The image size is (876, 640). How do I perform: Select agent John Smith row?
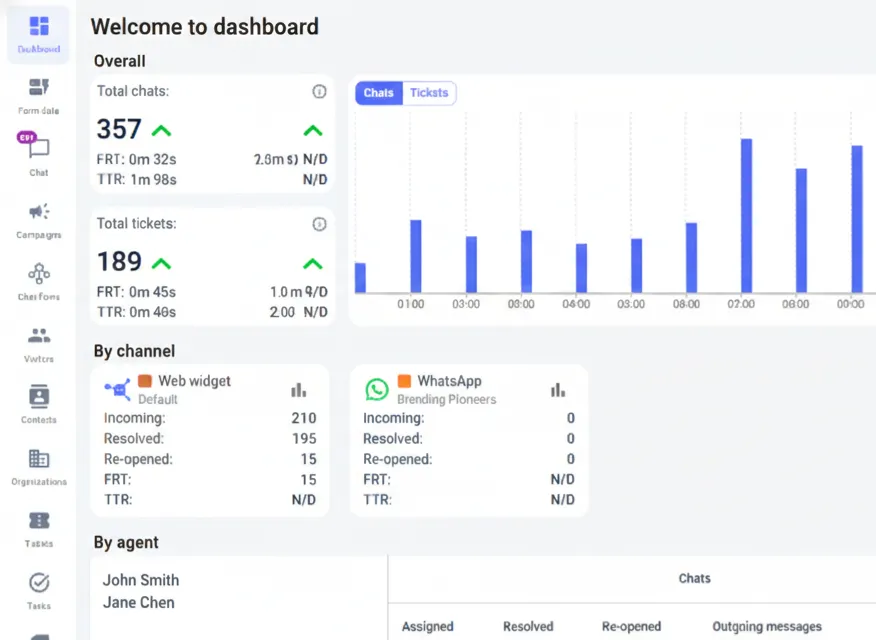pyautogui.click(x=141, y=580)
